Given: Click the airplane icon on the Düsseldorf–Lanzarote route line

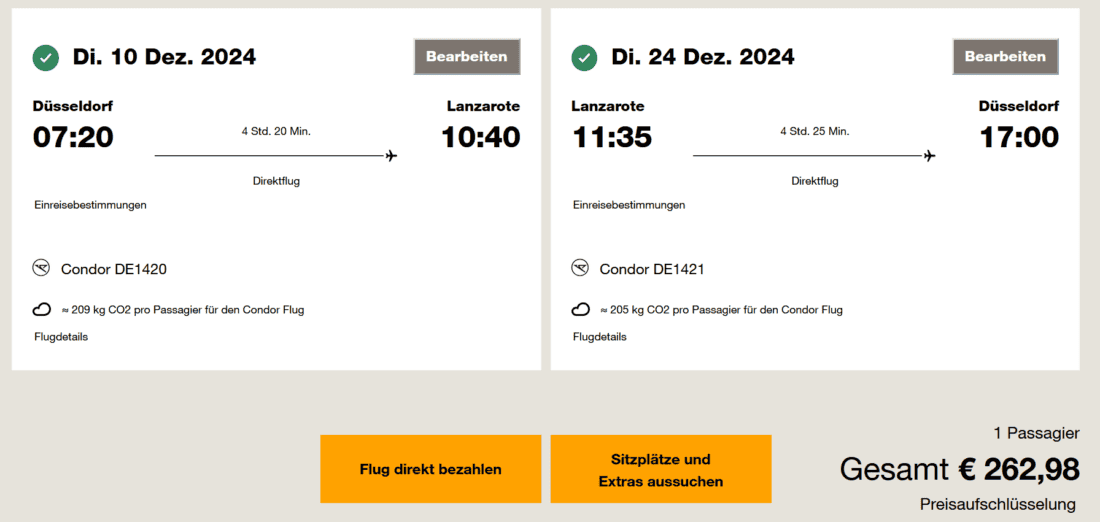Looking at the screenshot, I should click(391, 155).
